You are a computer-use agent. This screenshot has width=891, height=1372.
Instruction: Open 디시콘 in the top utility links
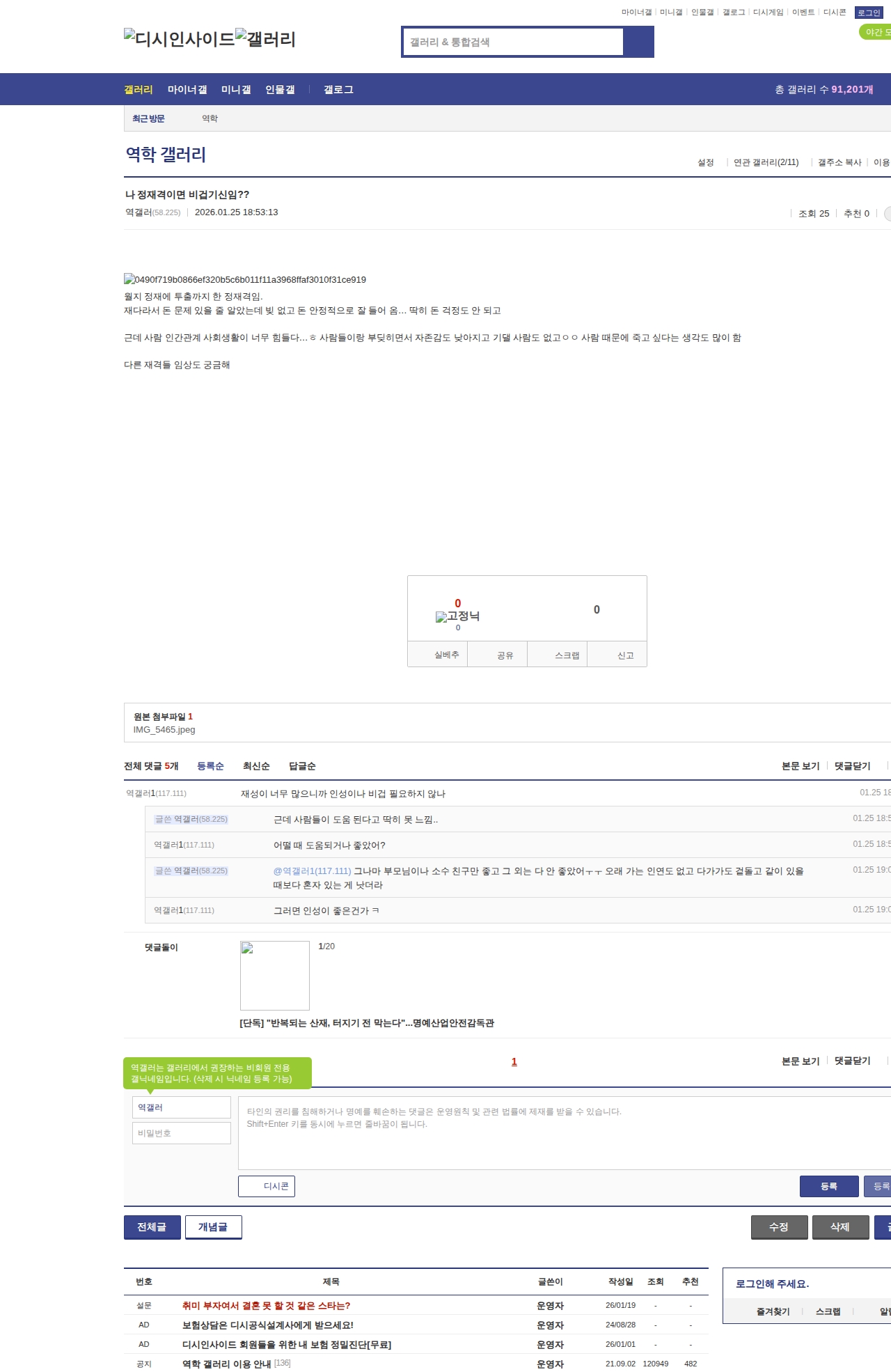tap(835, 13)
